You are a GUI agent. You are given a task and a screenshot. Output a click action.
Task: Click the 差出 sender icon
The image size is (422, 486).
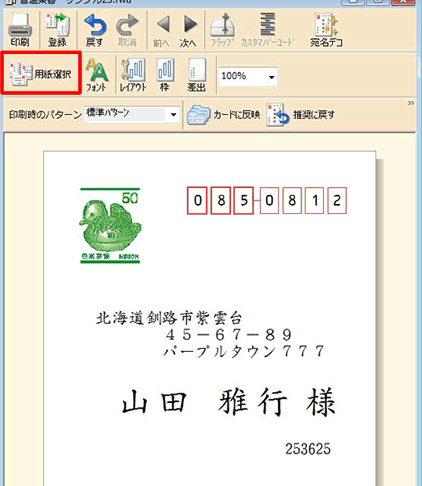tap(196, 75)
